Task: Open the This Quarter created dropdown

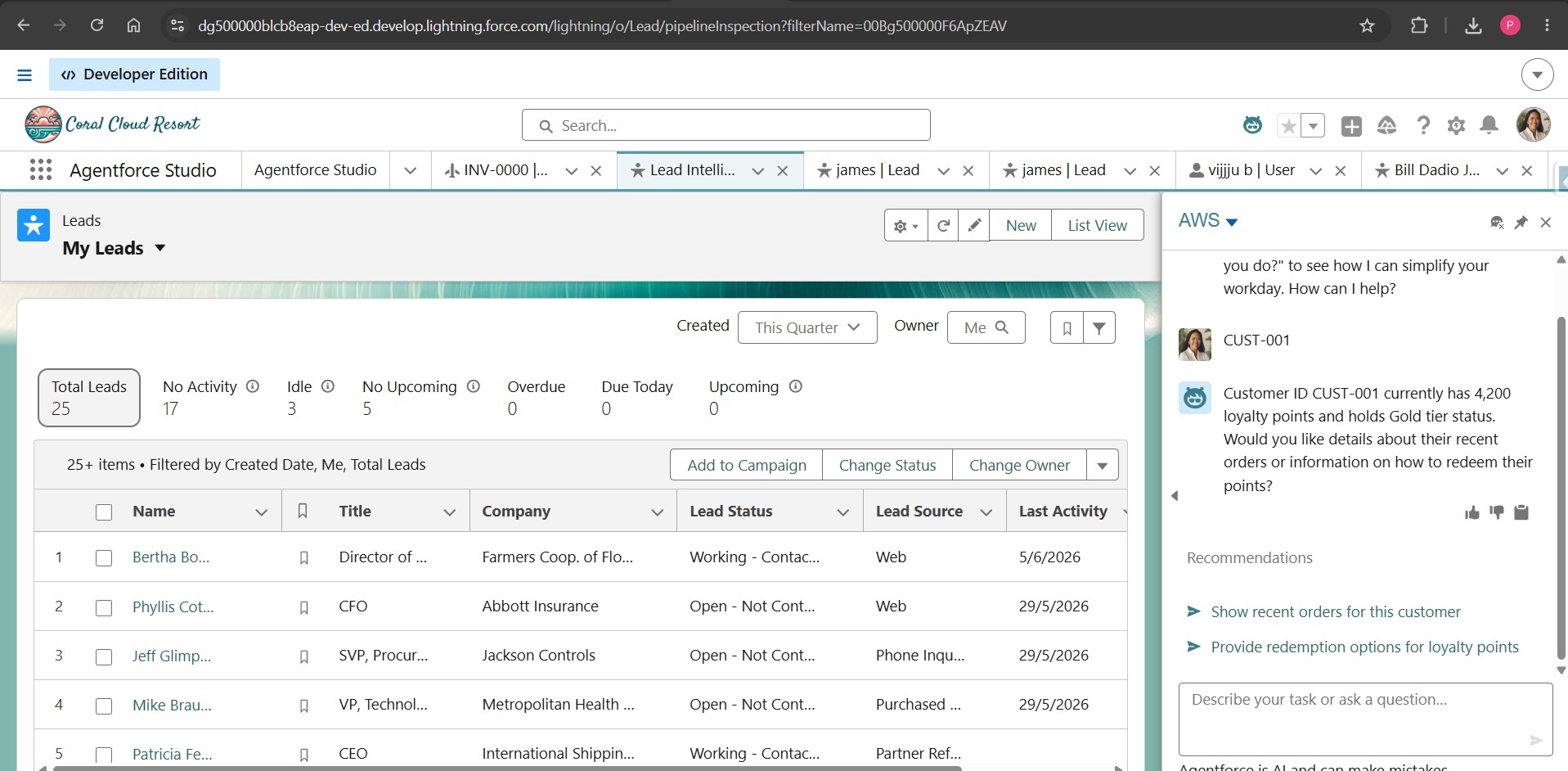Action: pos(807,327)
